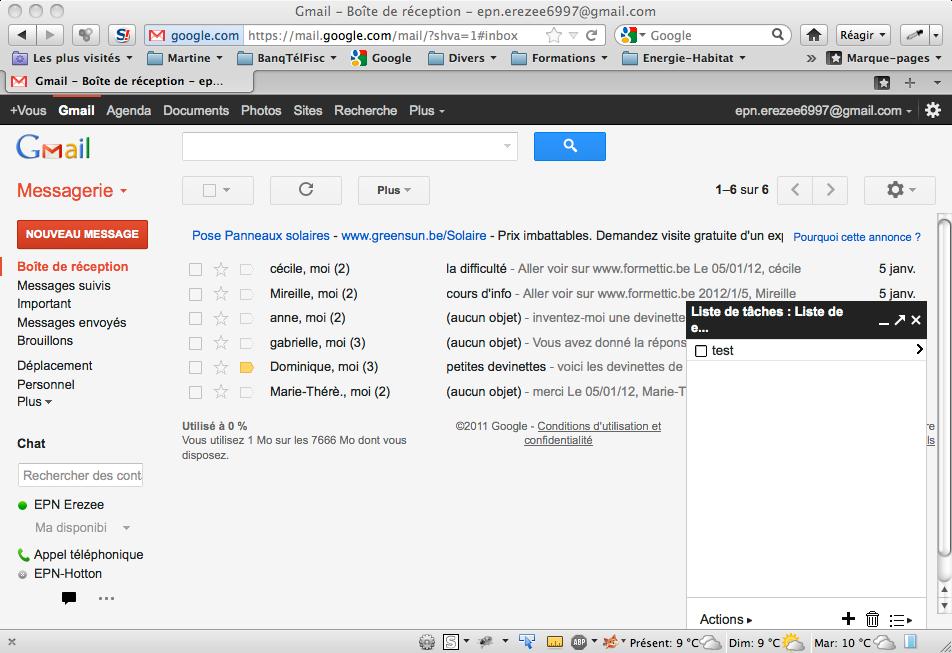
Task: Bookmark this page with the address bar star
Action: [553, 35]
